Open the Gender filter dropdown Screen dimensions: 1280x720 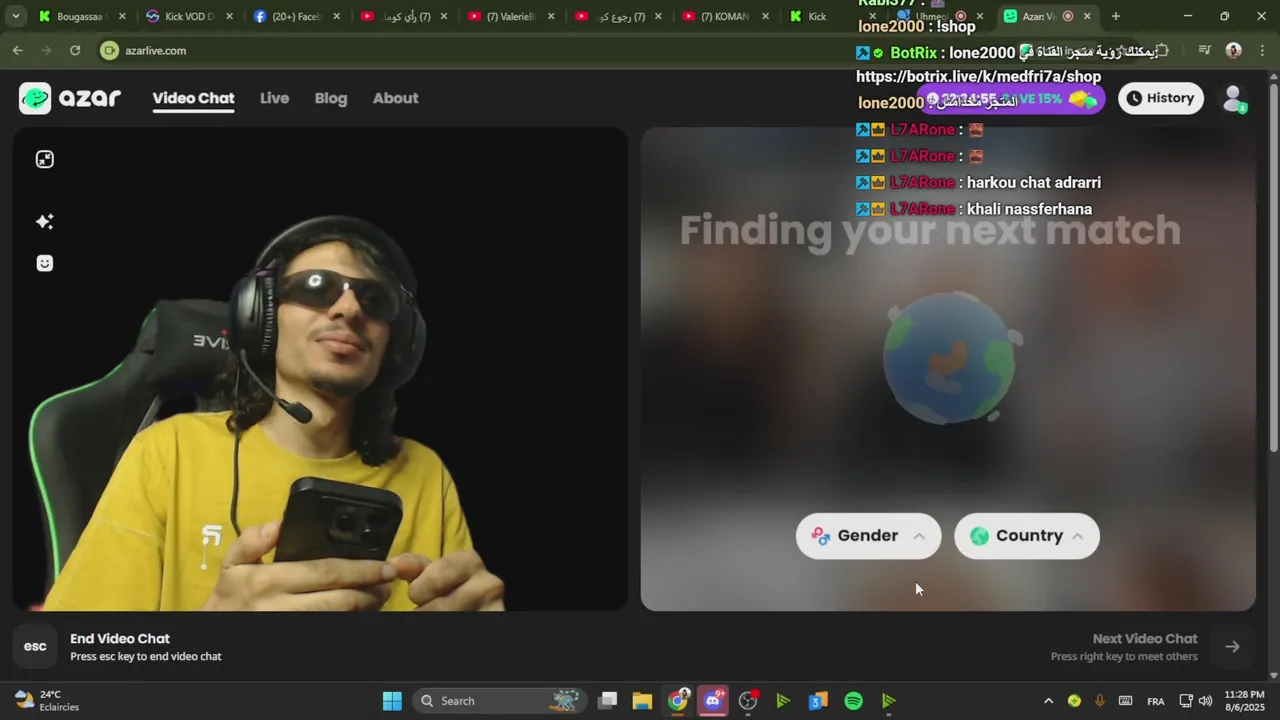click(868, 536)
